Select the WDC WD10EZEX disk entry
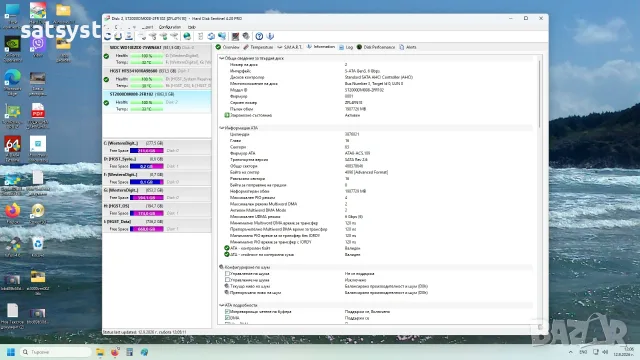 tap(157, 55)
